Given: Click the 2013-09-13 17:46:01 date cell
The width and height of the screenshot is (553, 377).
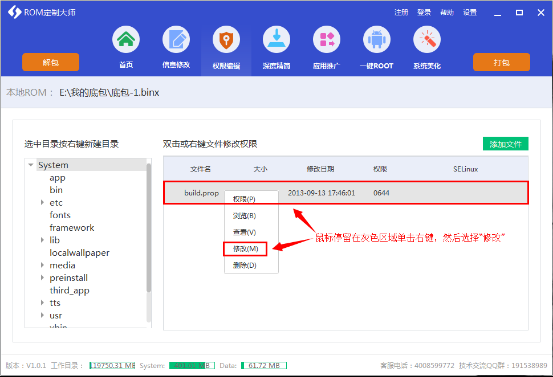Looking at the screenshot, I should pyautogui.click(x=321, y=193).
